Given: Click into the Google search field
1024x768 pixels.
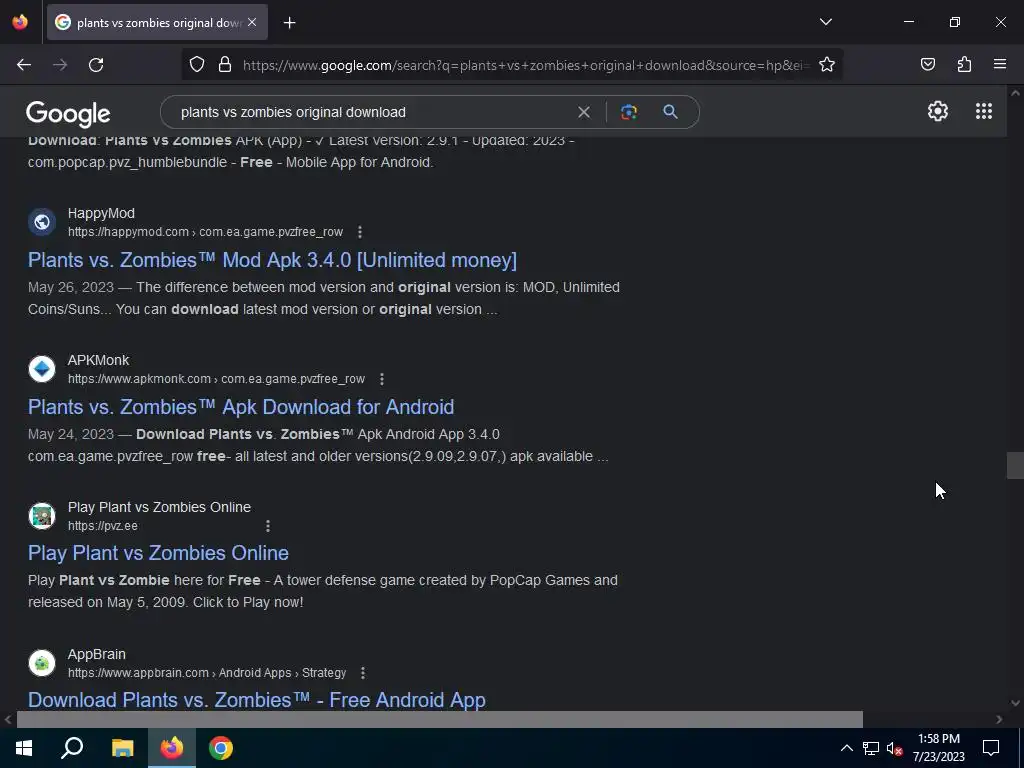Looking at the screenshot, I should pyautogui.click(x=372, y=112).
